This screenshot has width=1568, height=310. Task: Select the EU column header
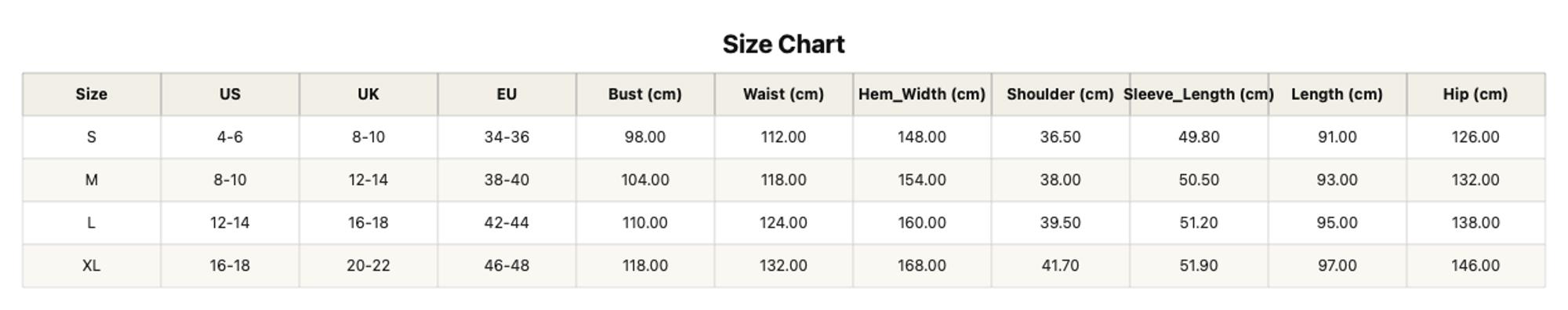pyautogui.click(x=506, y=94)
